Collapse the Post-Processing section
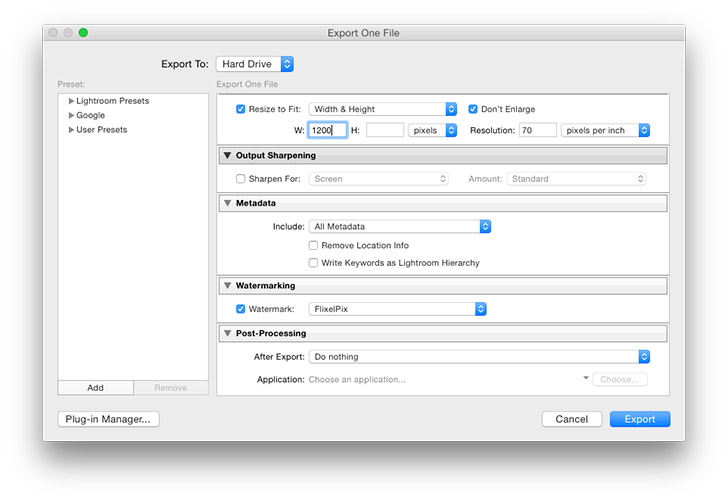This screenshot has height=502, width=728. coord(228,333)
